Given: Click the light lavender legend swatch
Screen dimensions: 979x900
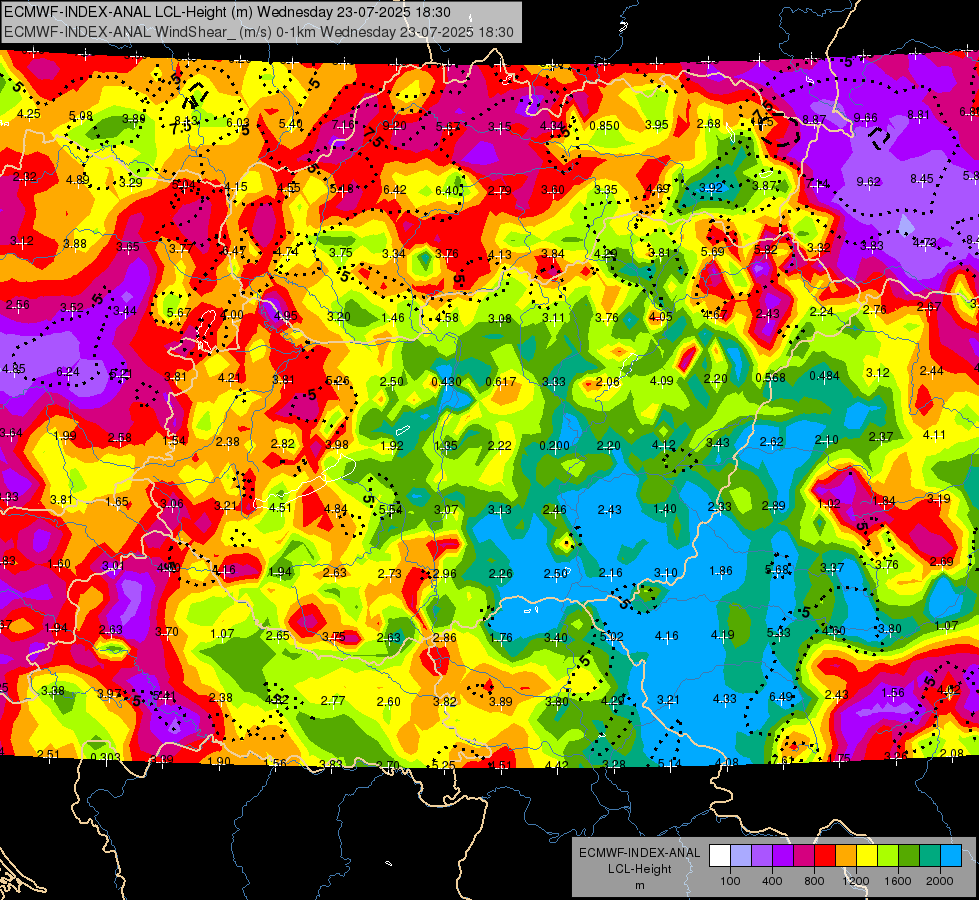Looking at the screenshot, I should (741, 856).
